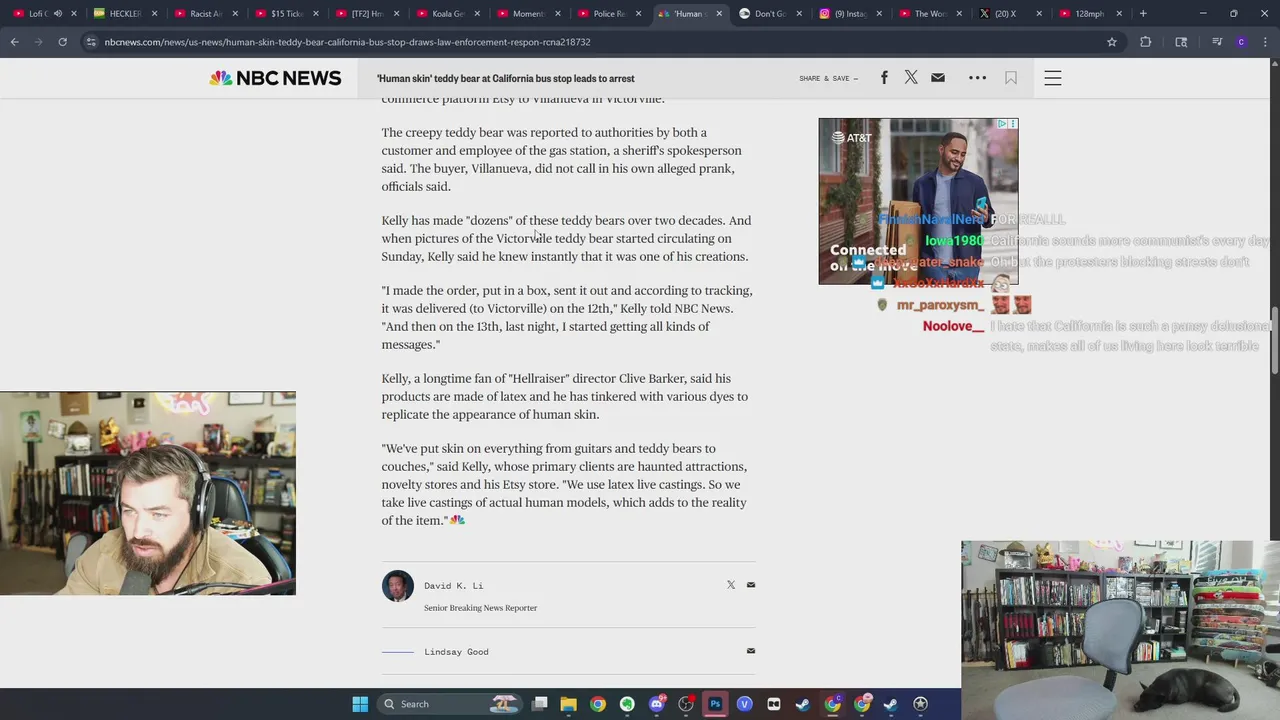Click the address bar URL
The image size is (1280, 720).
coord(347,42)
